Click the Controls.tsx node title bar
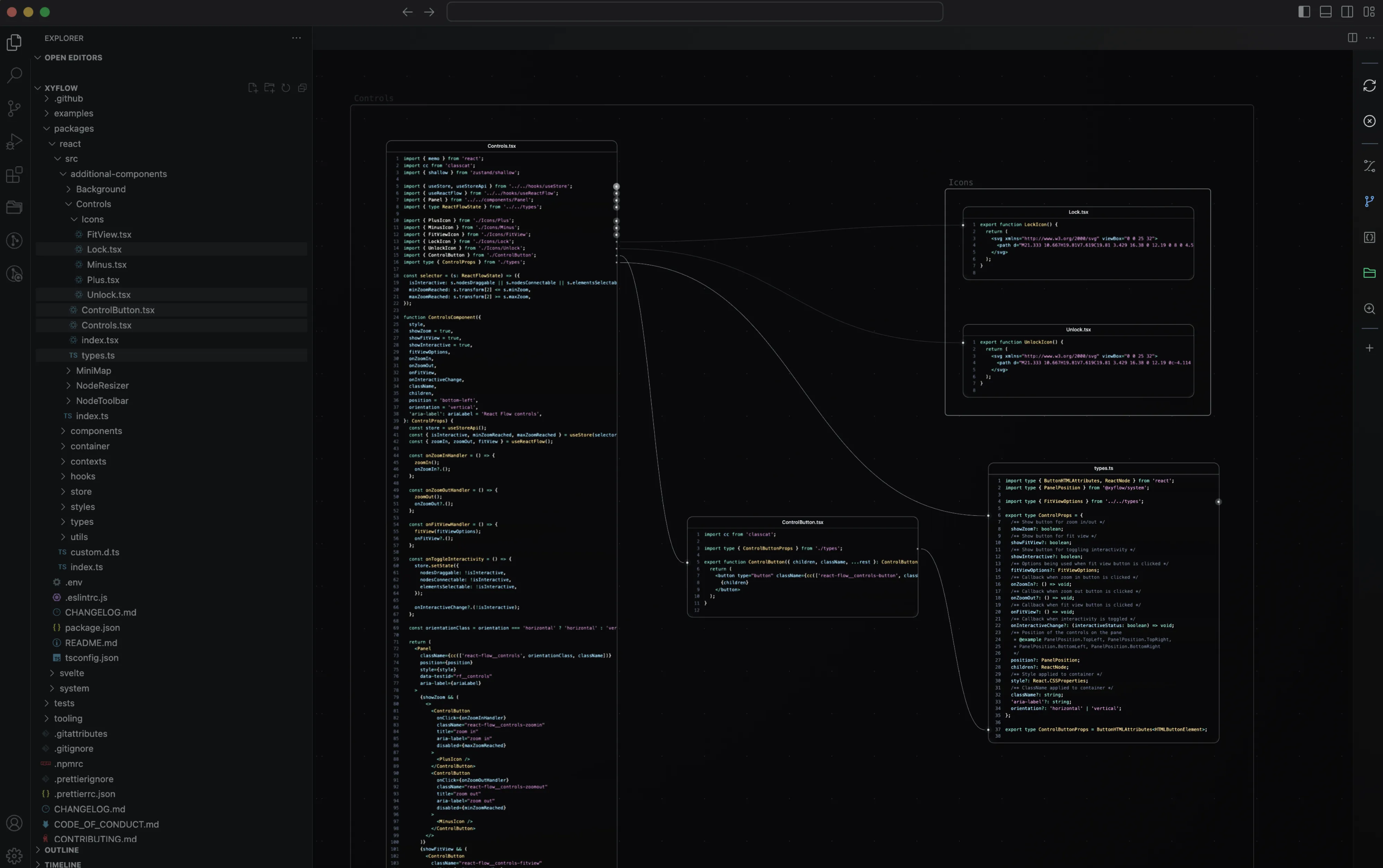The image size is (1383, 868). 501,146
